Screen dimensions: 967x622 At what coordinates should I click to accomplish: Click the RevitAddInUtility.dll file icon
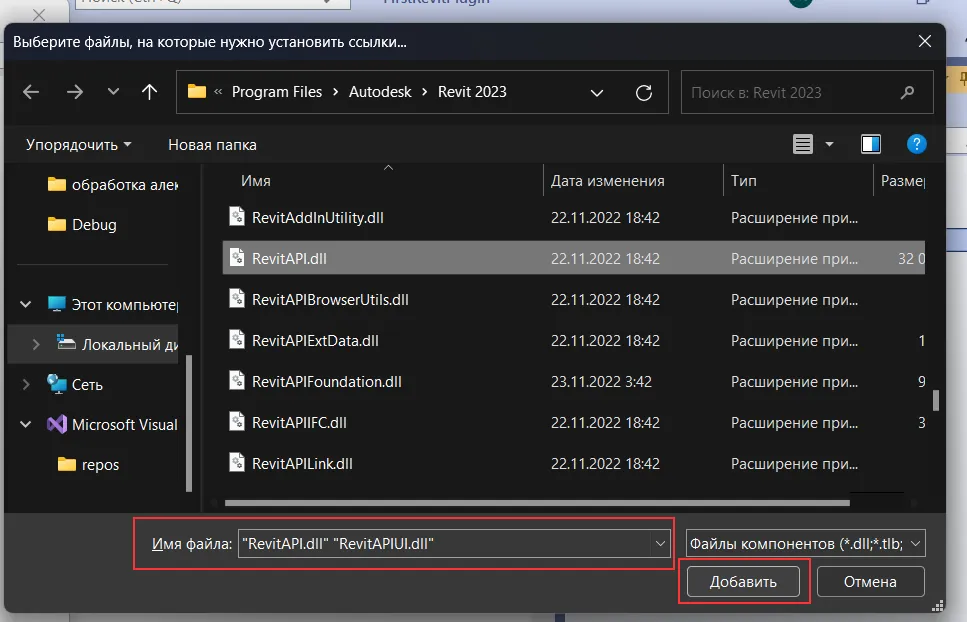(x=237, y=216)
